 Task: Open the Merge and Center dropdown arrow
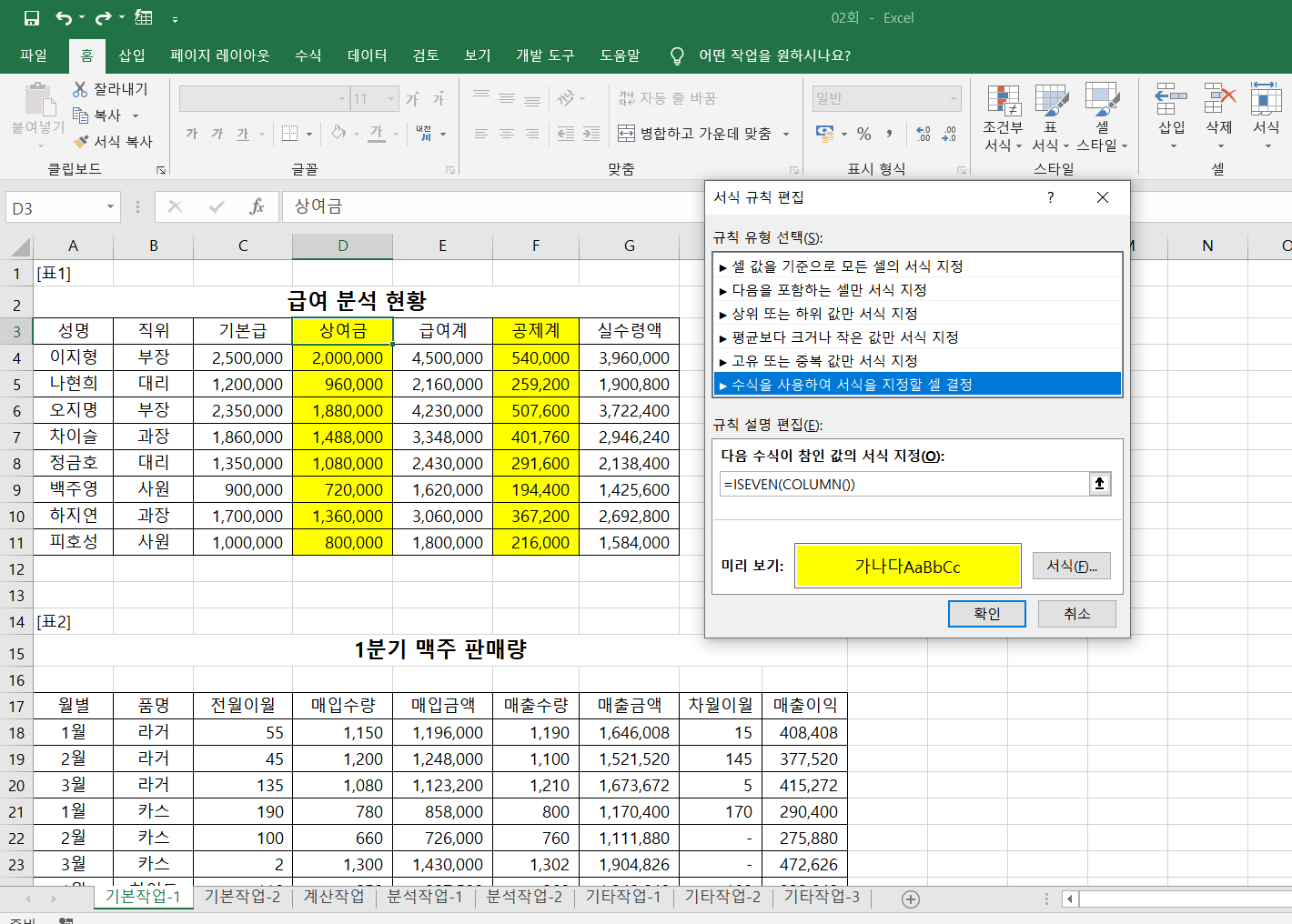786,135
